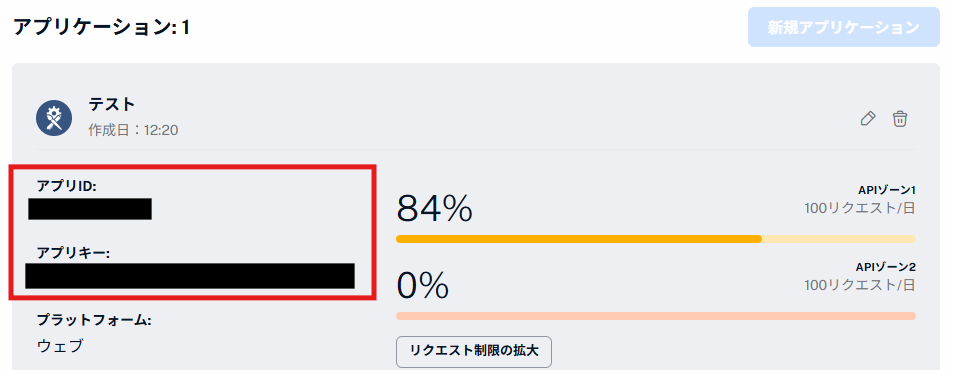
Task: Click the アプリキー label
Action: pyautogui.click(x=73, y=252)
